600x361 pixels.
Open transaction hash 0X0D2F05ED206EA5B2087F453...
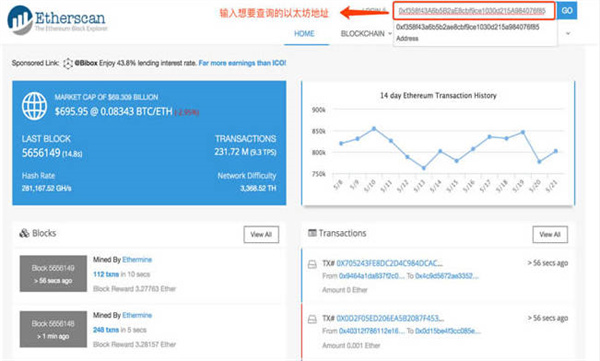tap(390, 319)
